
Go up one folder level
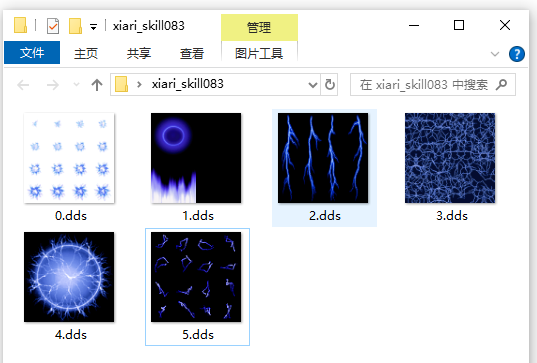(97, 85)
